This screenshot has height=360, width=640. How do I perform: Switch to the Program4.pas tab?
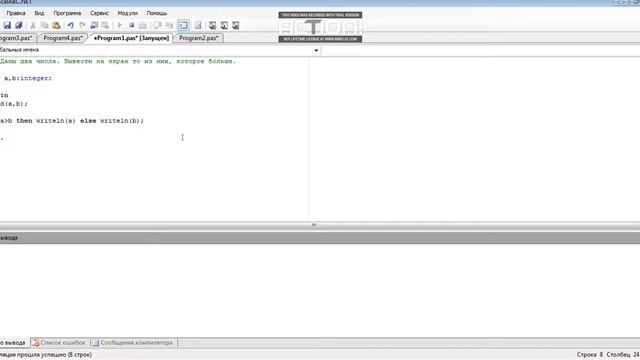[63, 38]
